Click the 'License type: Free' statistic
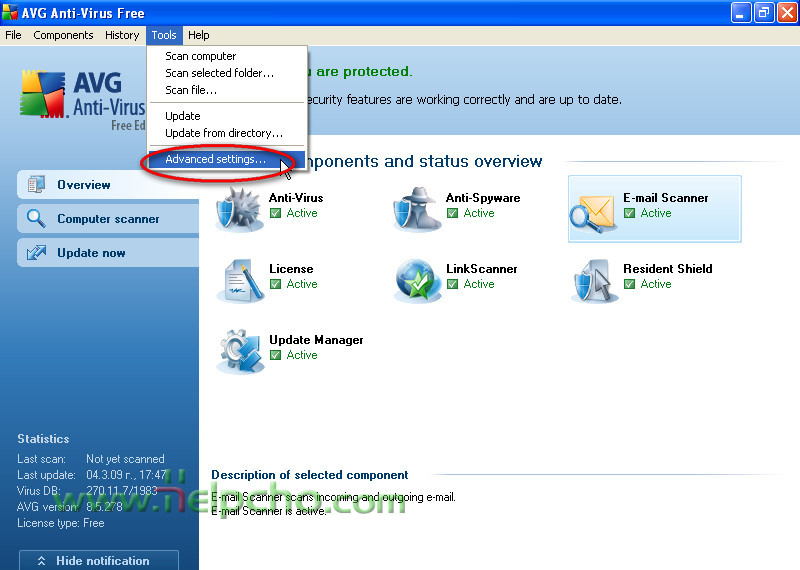 point(61,523)
